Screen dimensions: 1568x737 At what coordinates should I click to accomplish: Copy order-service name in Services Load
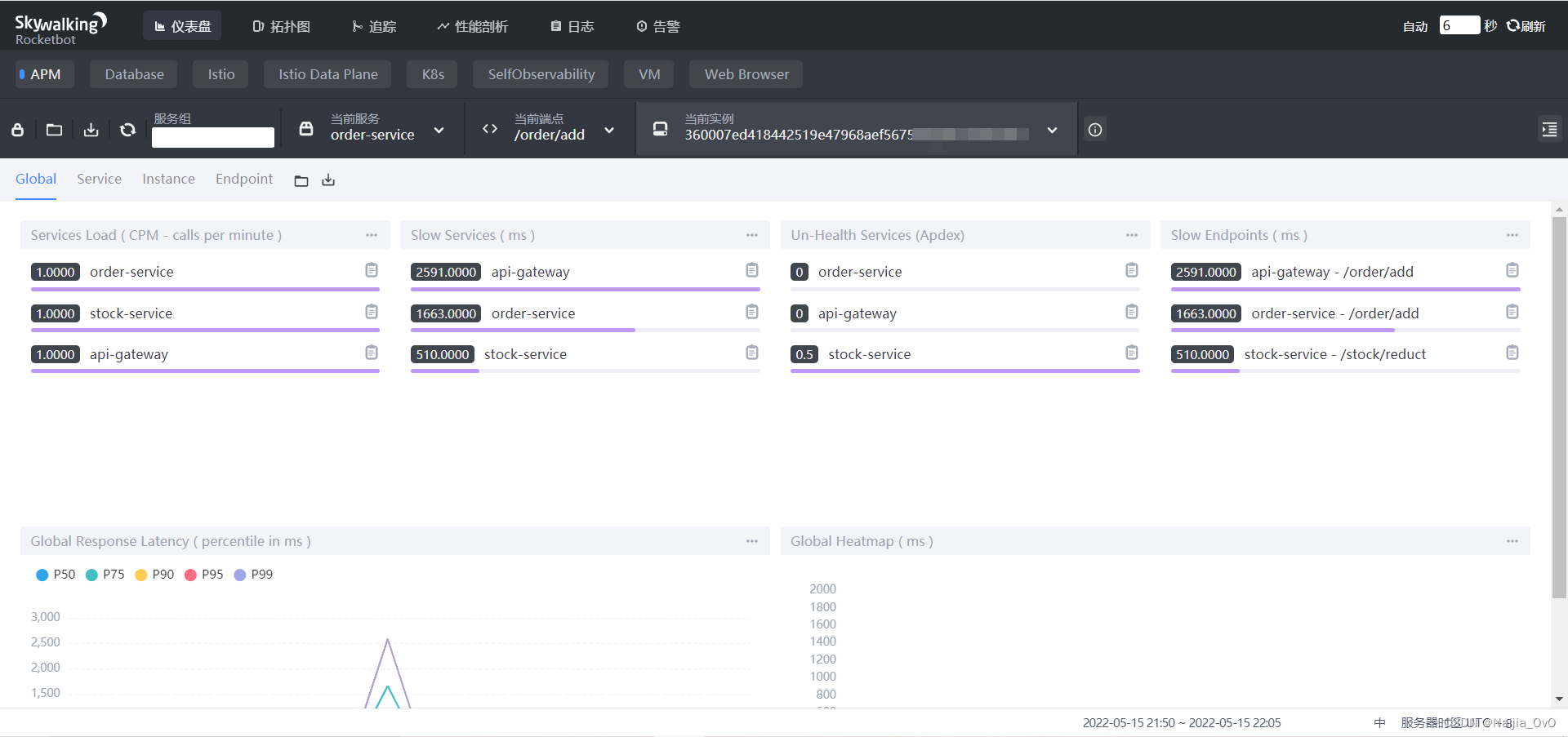(372, 270)
